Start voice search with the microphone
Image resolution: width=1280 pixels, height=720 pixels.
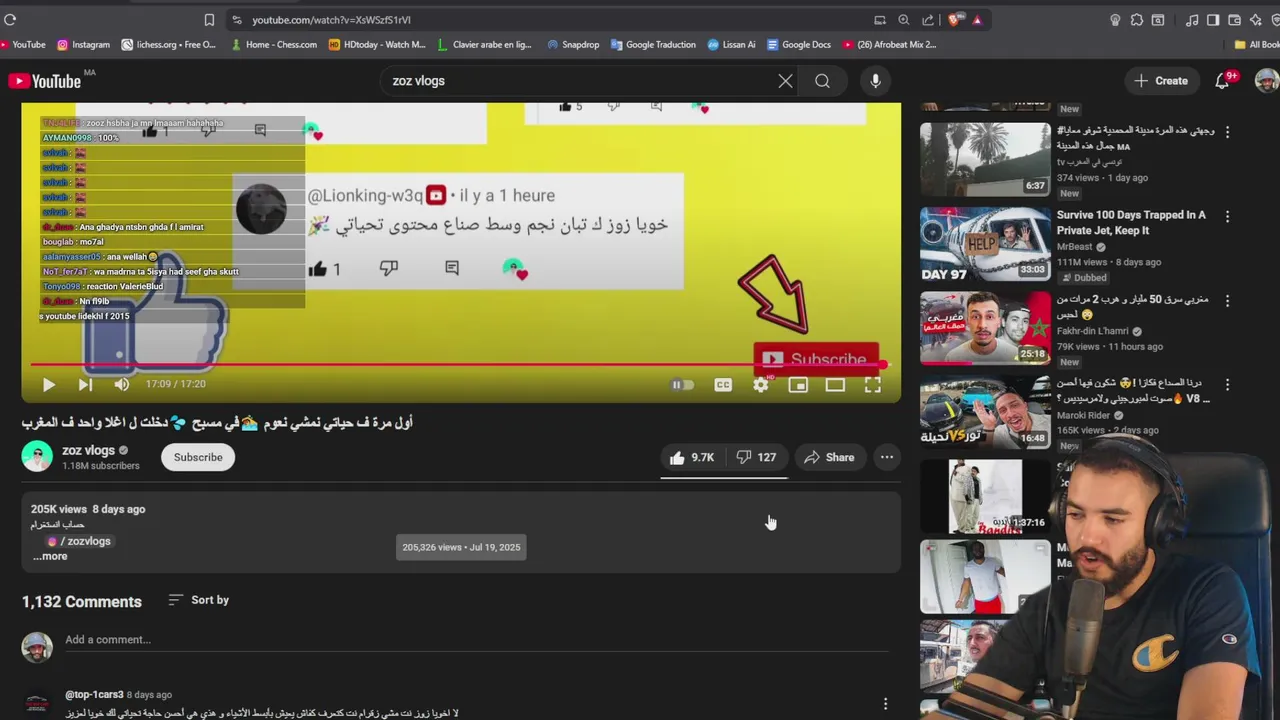coord(875,81)
